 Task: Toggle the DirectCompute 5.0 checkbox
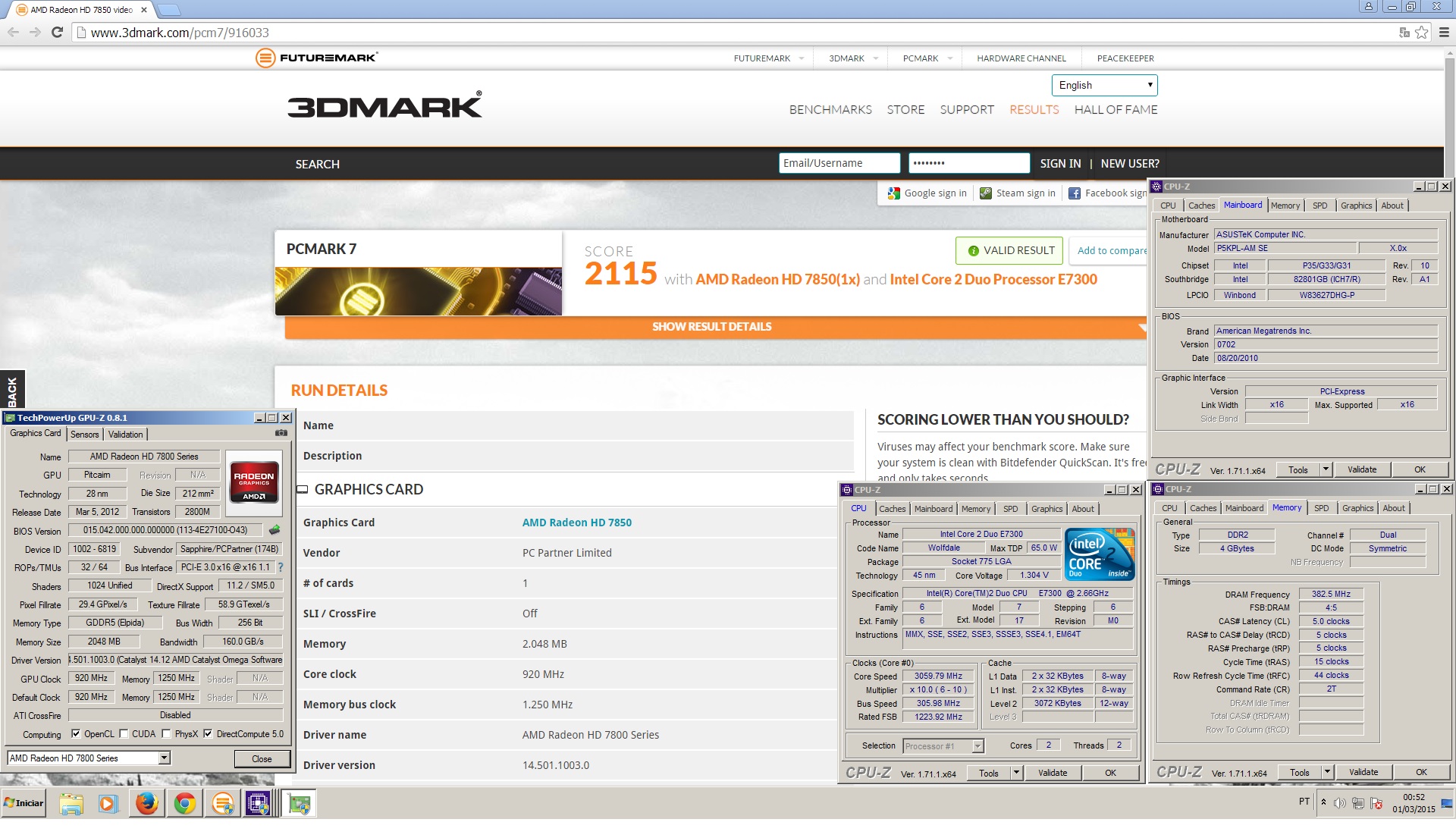coord(208,733)
